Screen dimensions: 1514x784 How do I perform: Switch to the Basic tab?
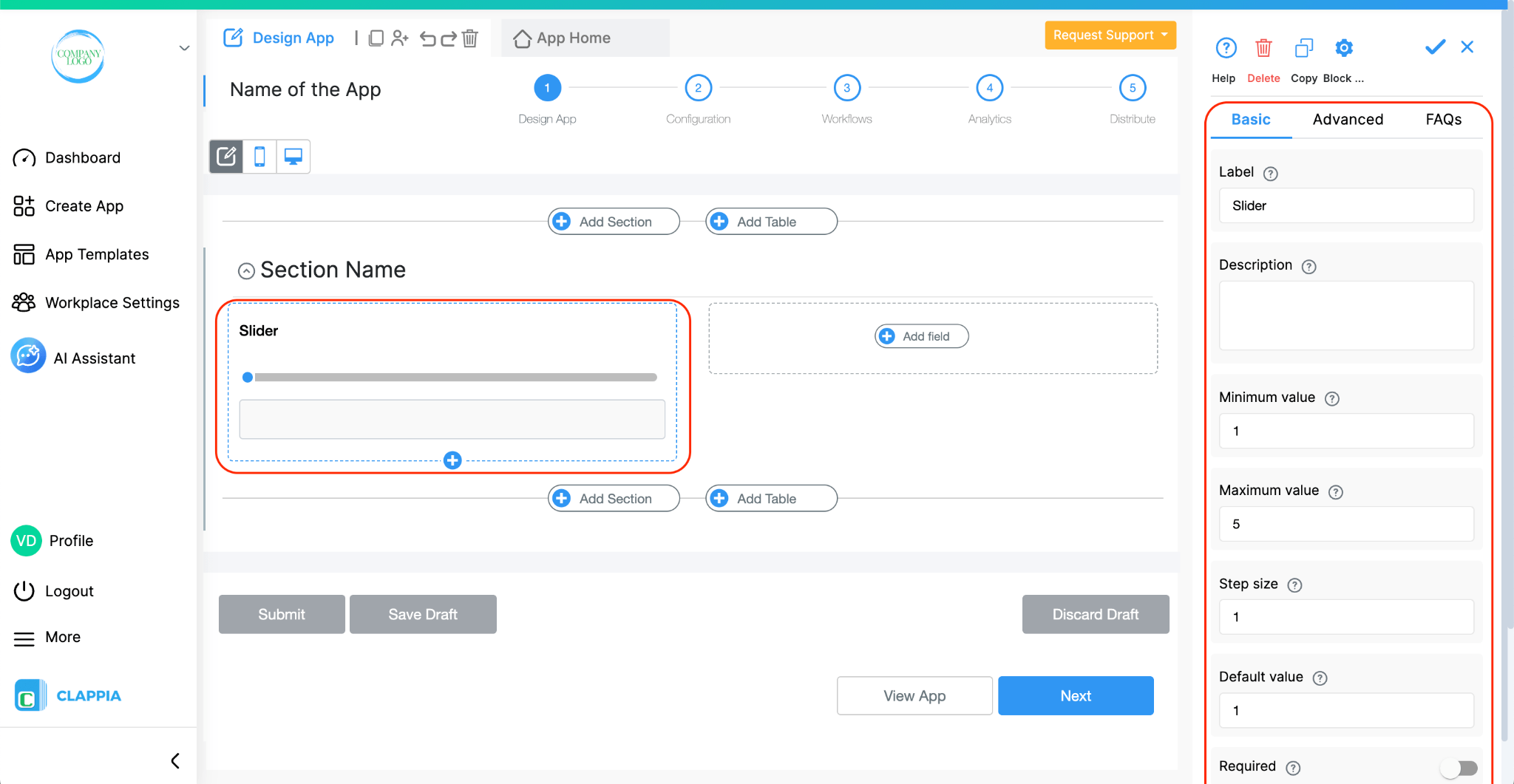click(1251, 119)
